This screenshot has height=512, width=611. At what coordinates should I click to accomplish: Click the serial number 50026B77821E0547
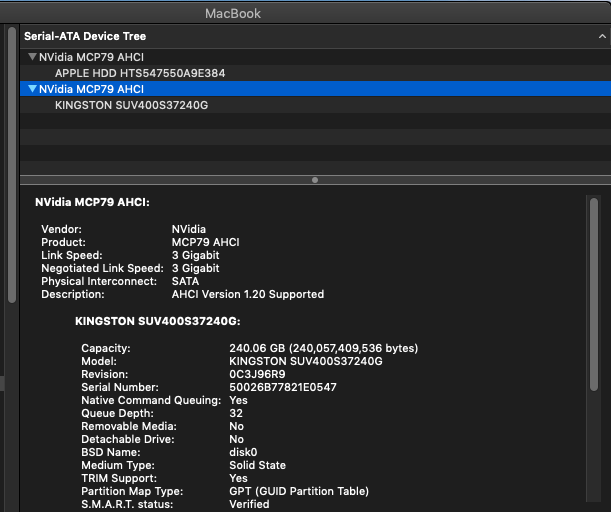pos(283,387)
